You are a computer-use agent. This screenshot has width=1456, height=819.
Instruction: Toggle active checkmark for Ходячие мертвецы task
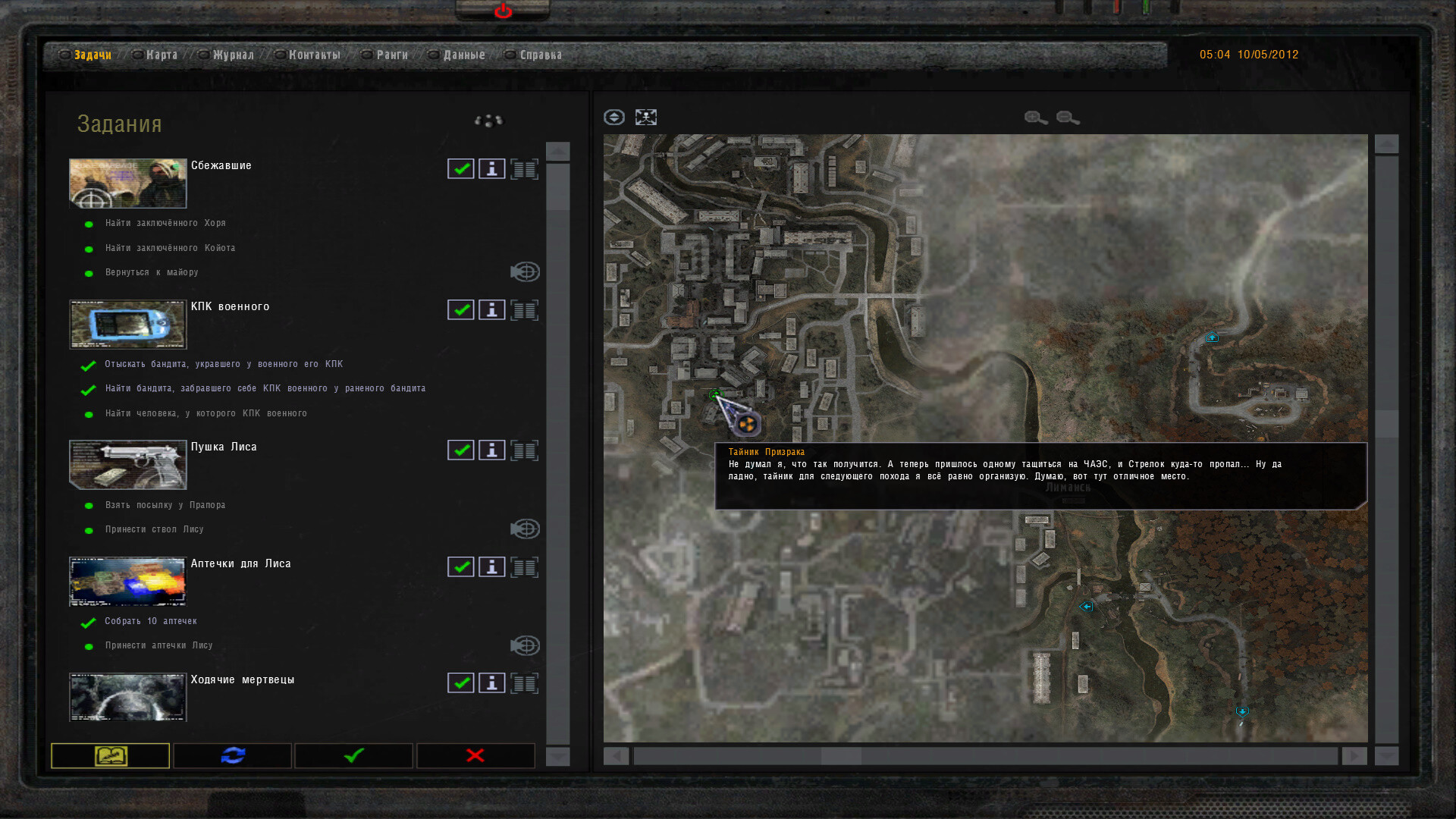(x=460, y=682)
